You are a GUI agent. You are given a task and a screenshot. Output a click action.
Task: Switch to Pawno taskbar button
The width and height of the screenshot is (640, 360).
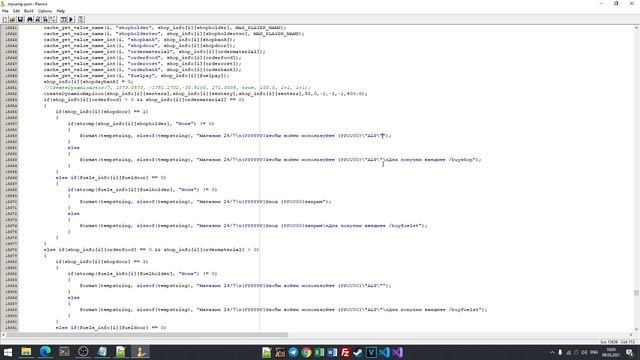coord(140,352)
